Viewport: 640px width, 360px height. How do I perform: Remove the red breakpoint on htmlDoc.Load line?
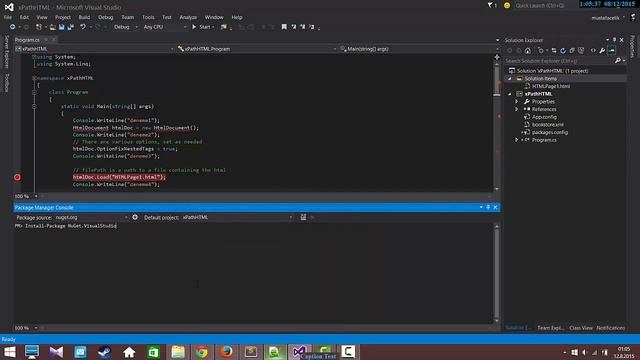pos(17,177)
